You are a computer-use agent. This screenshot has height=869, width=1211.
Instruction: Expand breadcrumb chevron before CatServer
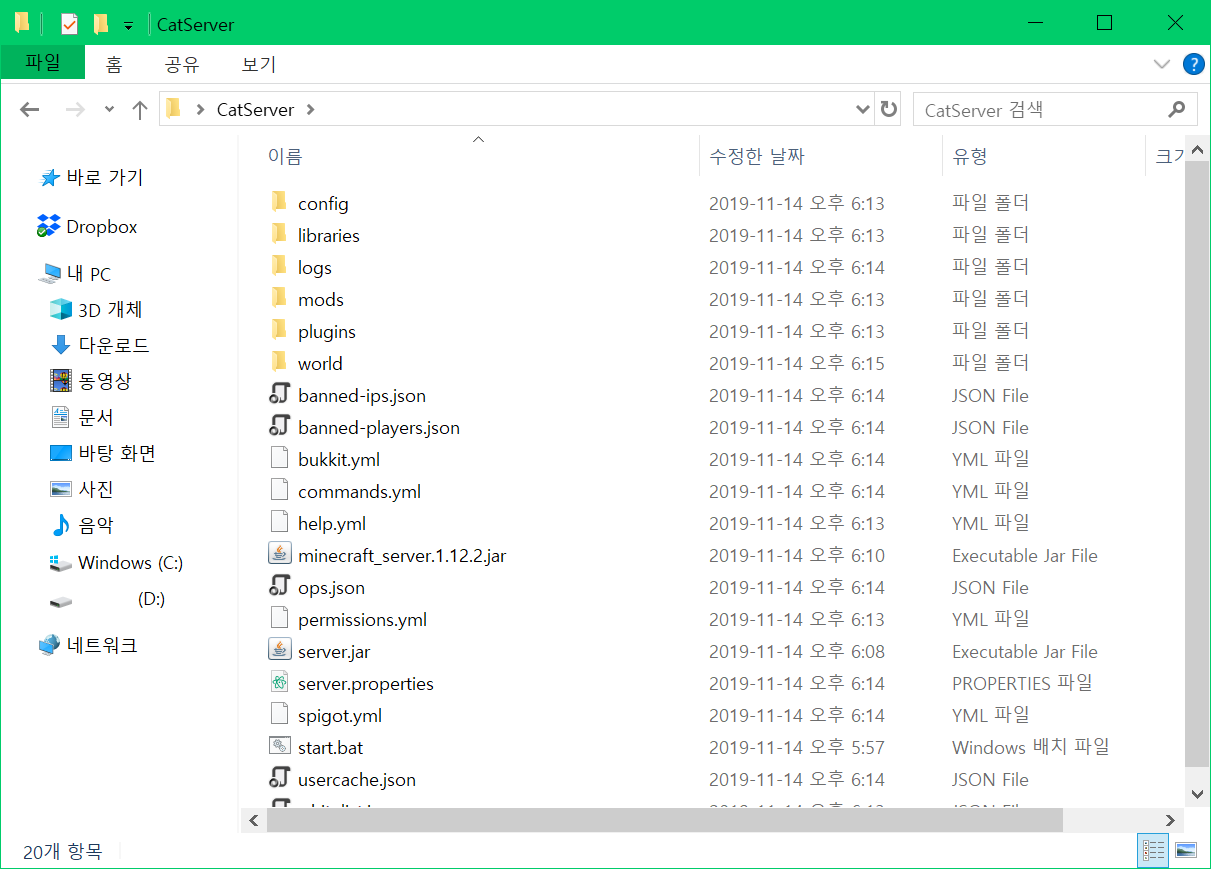pyautogui.click(x=201, y=109)
